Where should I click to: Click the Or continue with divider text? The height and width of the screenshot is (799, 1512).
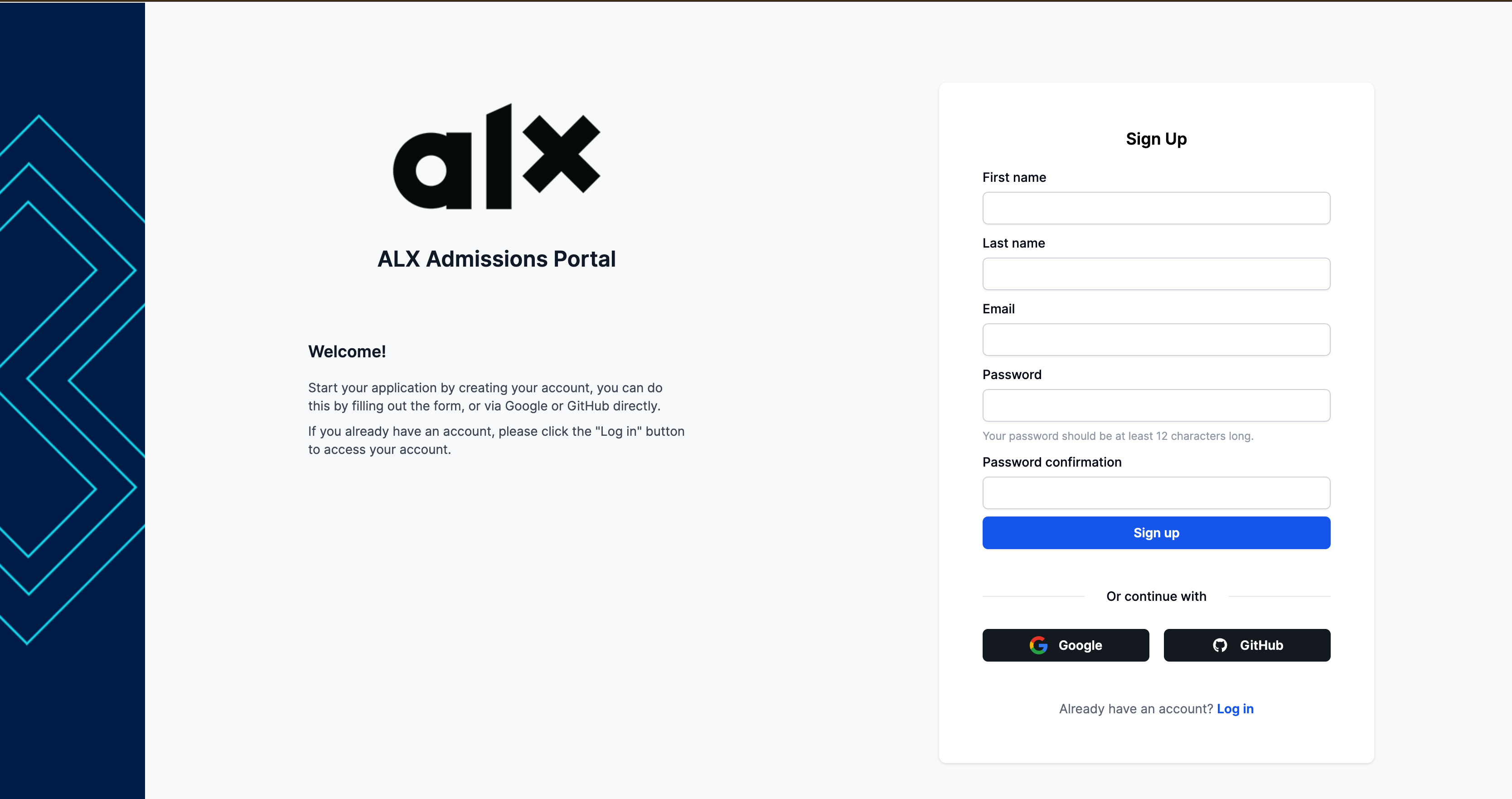pos(1156,596)
